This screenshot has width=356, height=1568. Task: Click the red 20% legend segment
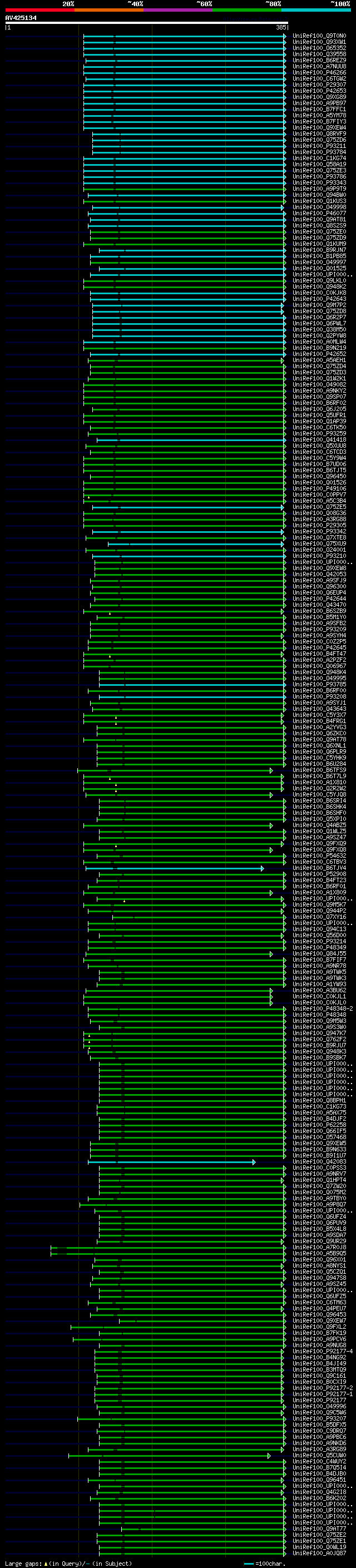pyautogui.click(x=40, y=11)
